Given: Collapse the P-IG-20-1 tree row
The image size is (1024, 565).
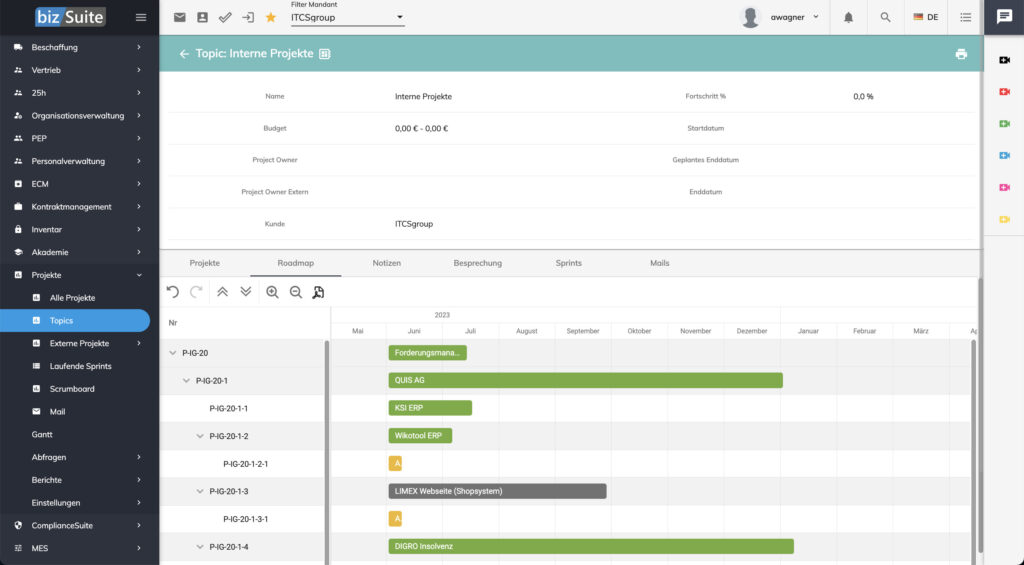Looking at the screenshot, I should click(x=186, y=381).
